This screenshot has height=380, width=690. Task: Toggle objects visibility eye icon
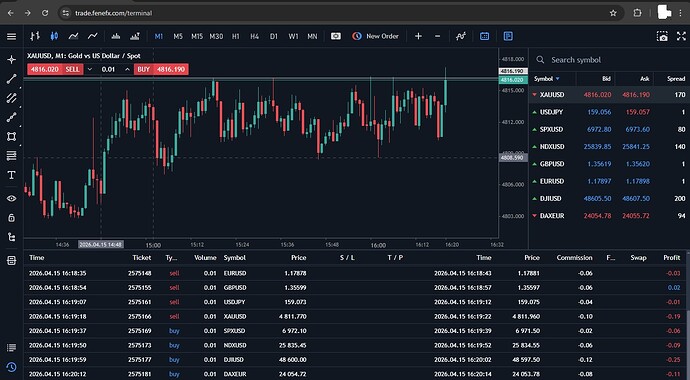11,198
